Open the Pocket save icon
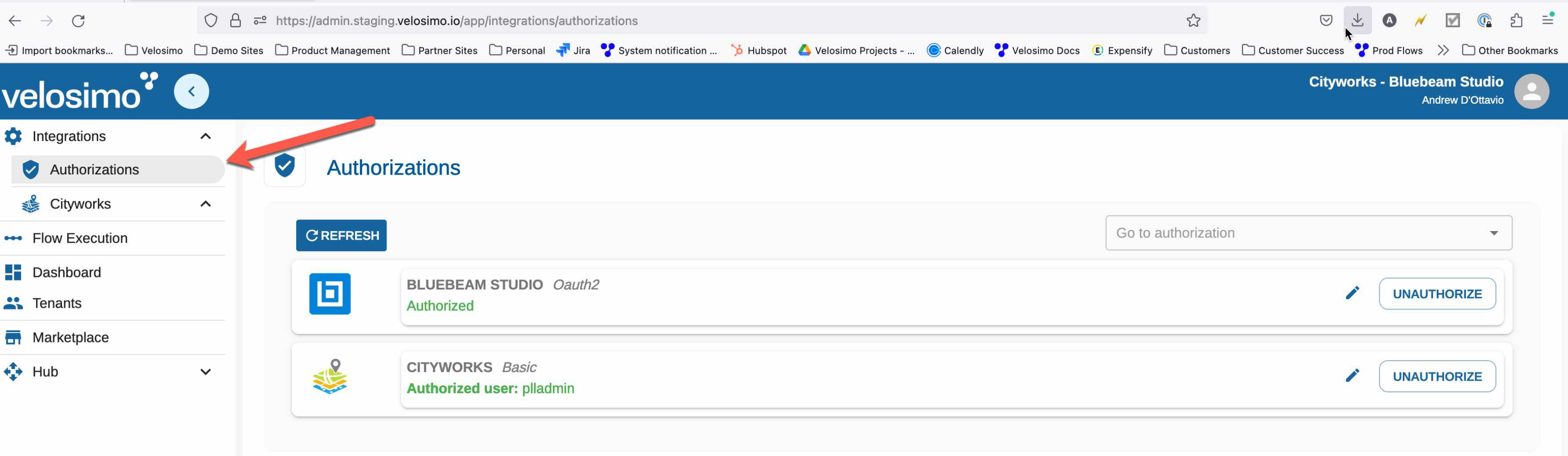 pos(1327,20)
